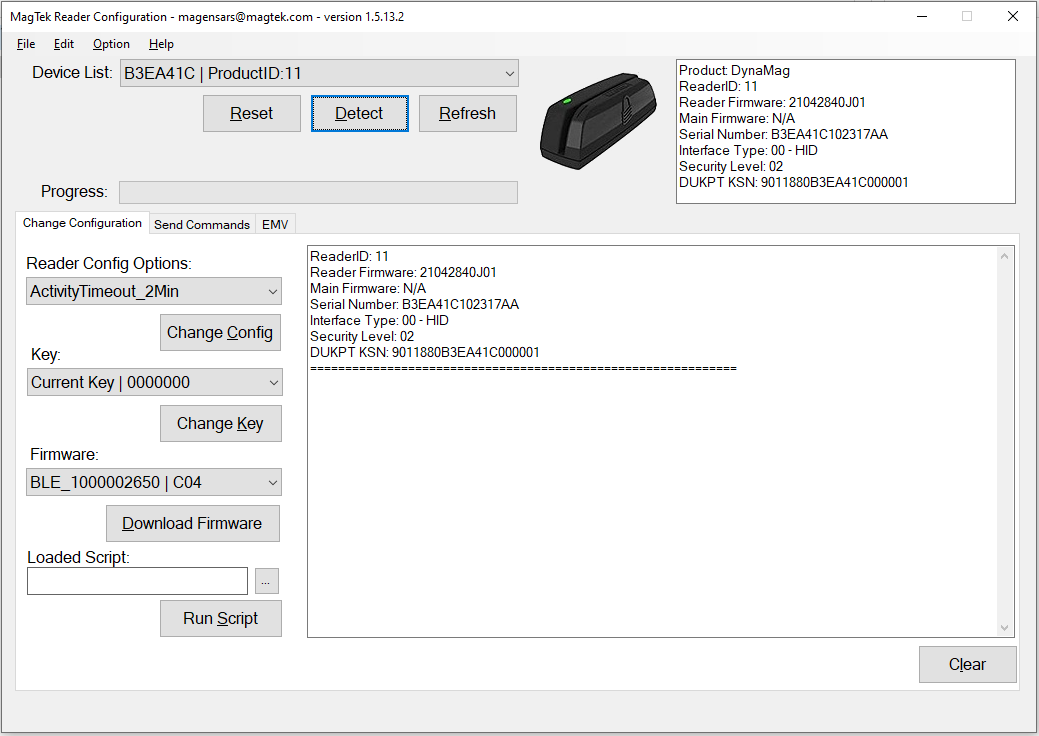
Task: Open the Edit menu
Action: coord(64,44)
